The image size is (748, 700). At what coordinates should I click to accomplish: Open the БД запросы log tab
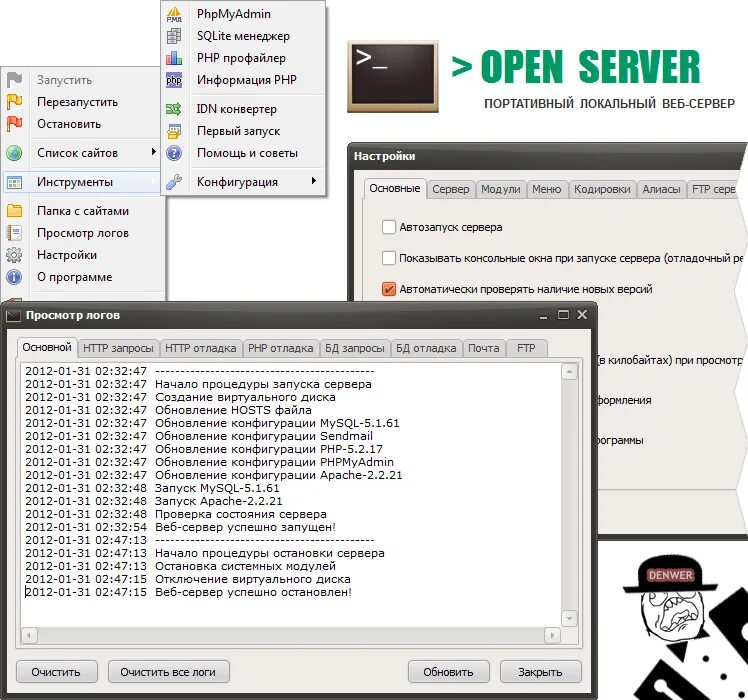pyautogui.click(x=354, y=348)
